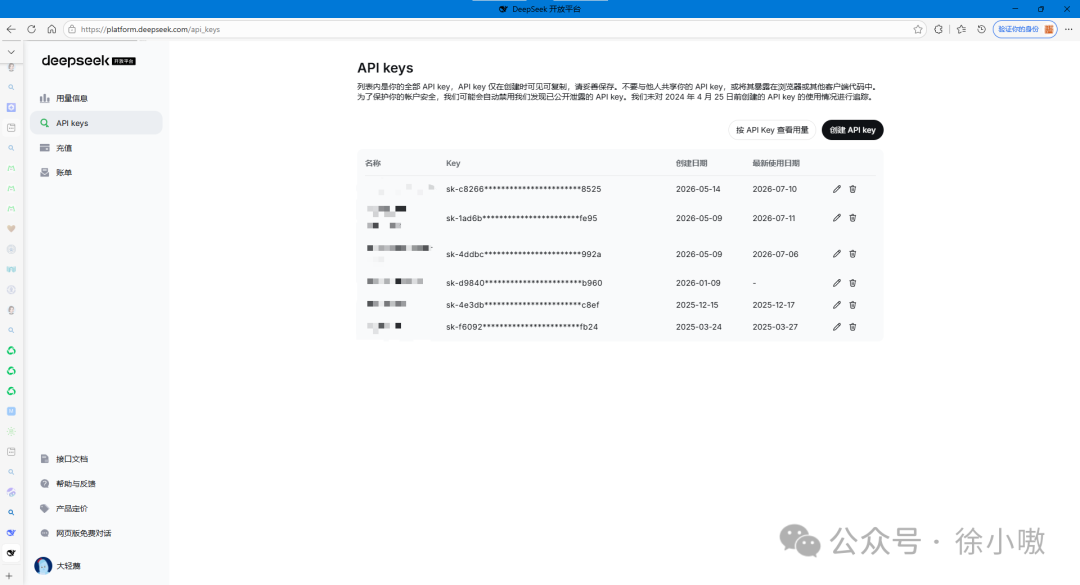Open browser settings ellipsis menu
1080x585 pixels.
point(1068,29)
